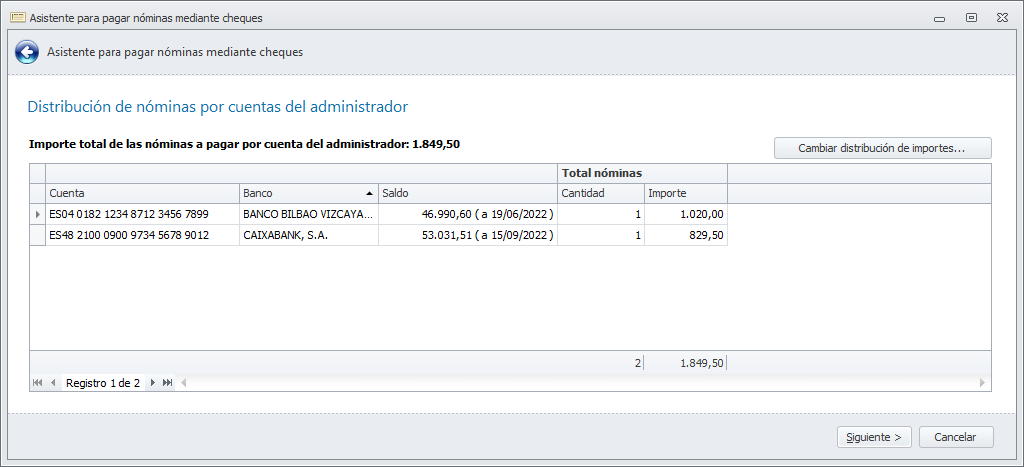Sort by the Saldo column header
Image resolution: width=1024 pixels, height=467 pixels.
click(467, 193)
